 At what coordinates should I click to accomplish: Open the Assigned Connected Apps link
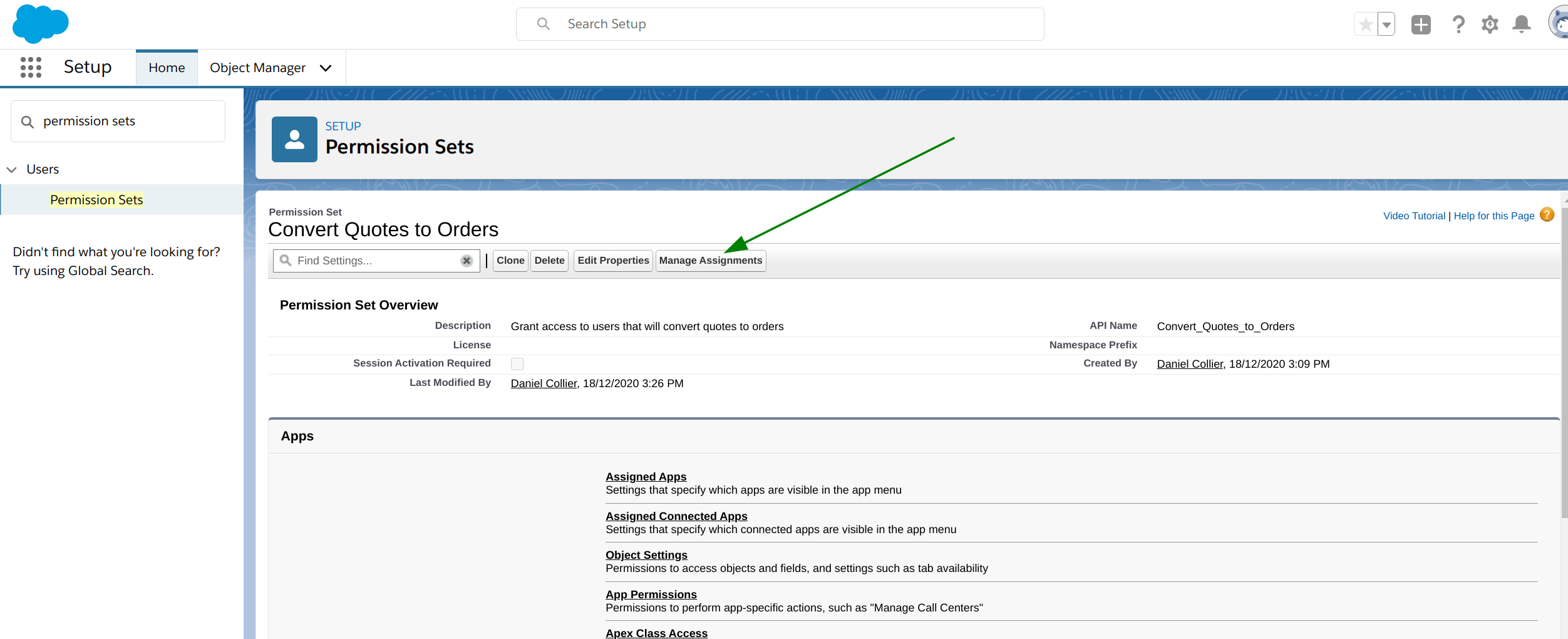[x=676, y=516]
